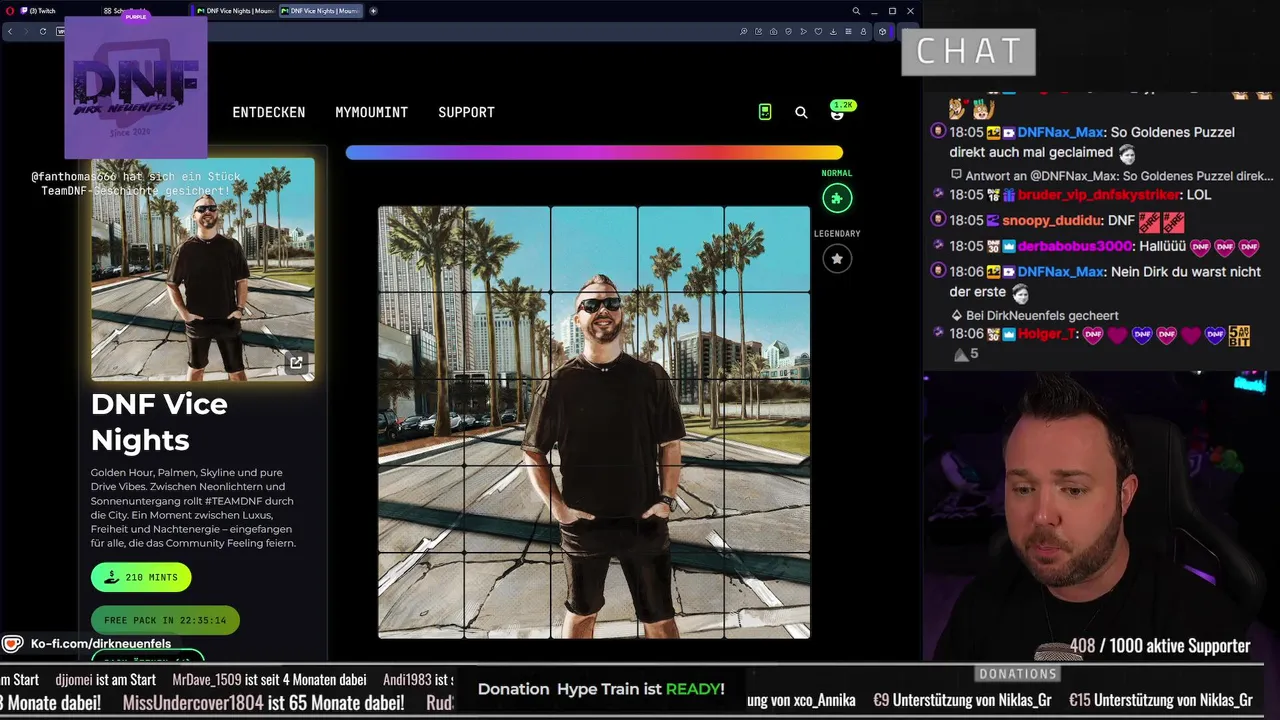Click the FREE PACK IN 22:35:14 button
Viewport: 1280px width, 720px height.
click(x=165, y=620)
